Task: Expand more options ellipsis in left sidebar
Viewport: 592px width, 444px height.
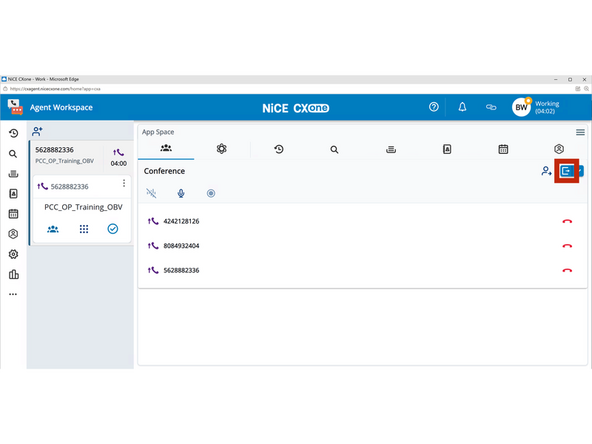Action: pyautogui.click(x=13, y=294)
